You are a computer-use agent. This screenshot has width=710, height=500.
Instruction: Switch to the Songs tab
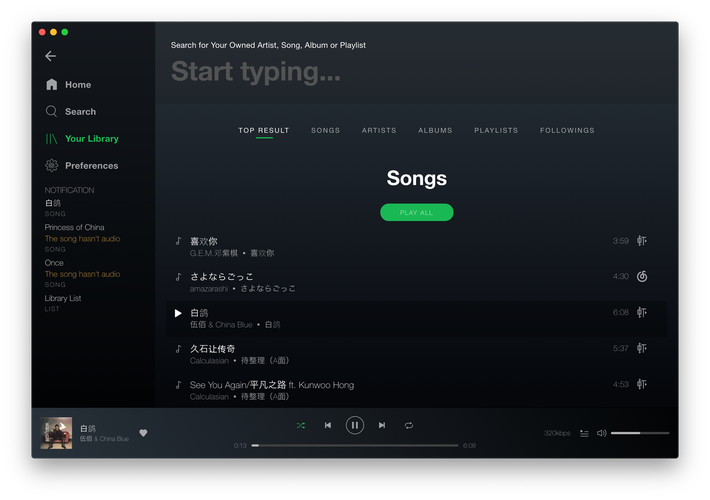(x=325, y=130)
